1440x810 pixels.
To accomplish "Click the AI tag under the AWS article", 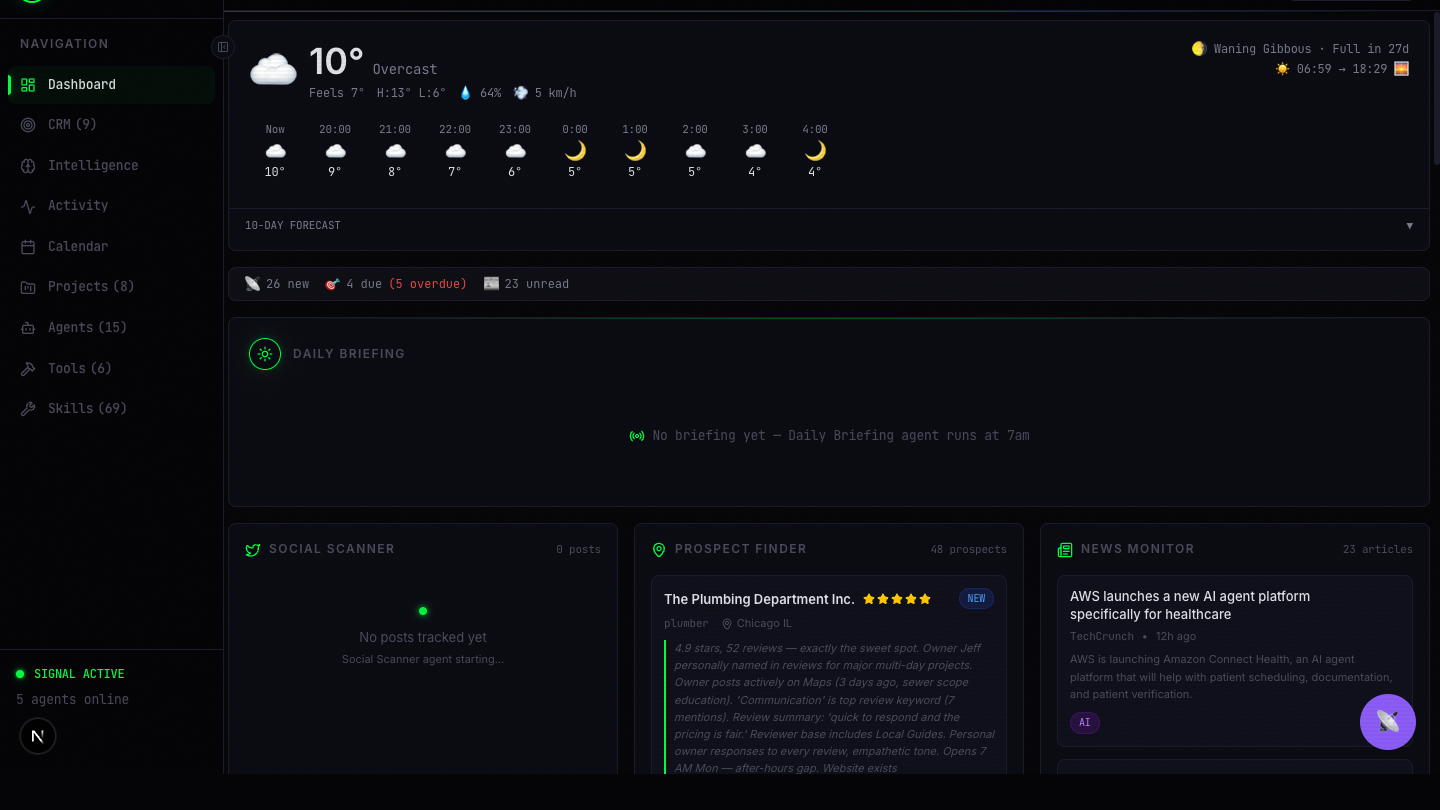I will [x=1084, y=722].
